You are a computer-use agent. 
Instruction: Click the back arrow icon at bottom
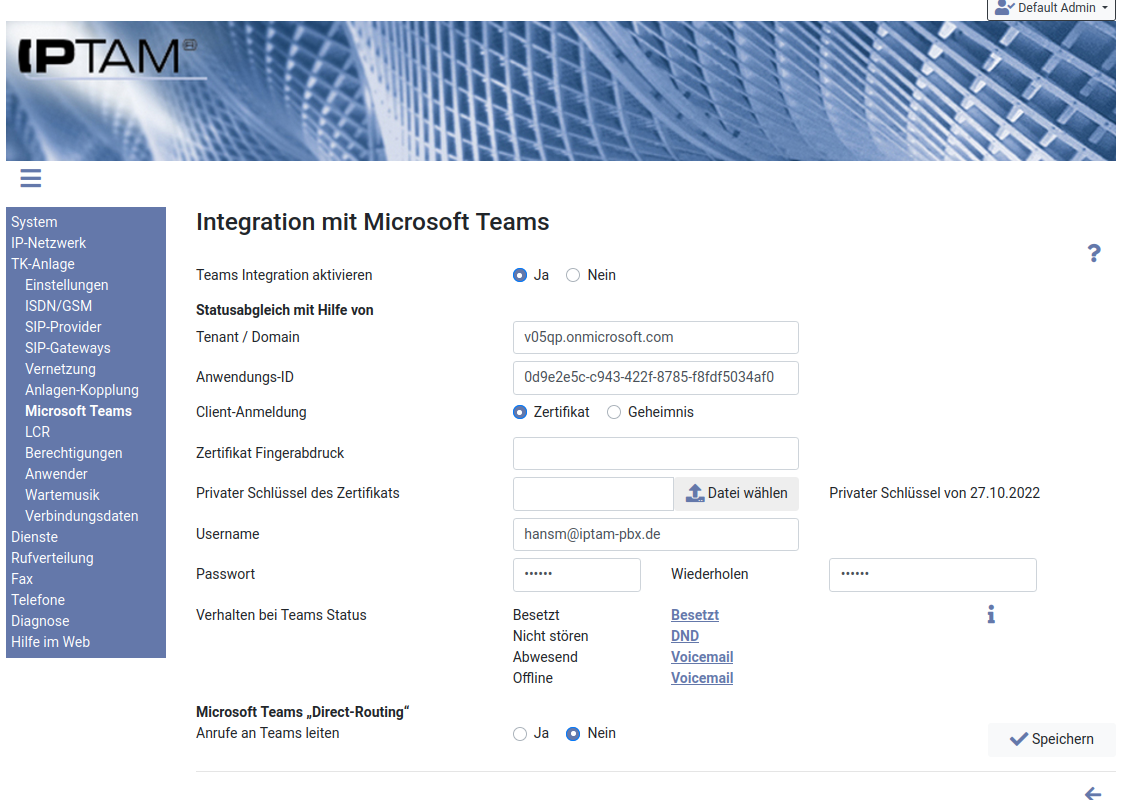tap(1093, 793)
